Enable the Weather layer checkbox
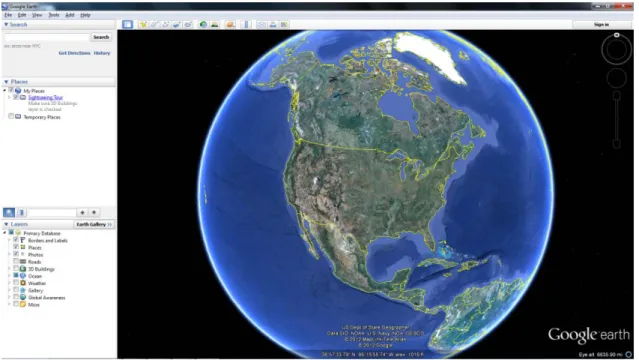This screenshot has height=360, width=639. tap(16, 283)
